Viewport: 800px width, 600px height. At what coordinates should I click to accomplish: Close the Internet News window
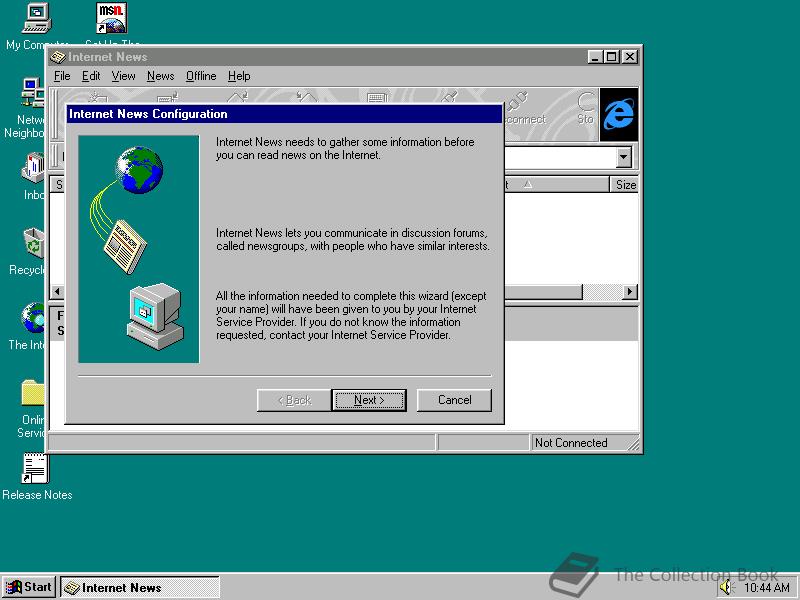pos(630,57)
